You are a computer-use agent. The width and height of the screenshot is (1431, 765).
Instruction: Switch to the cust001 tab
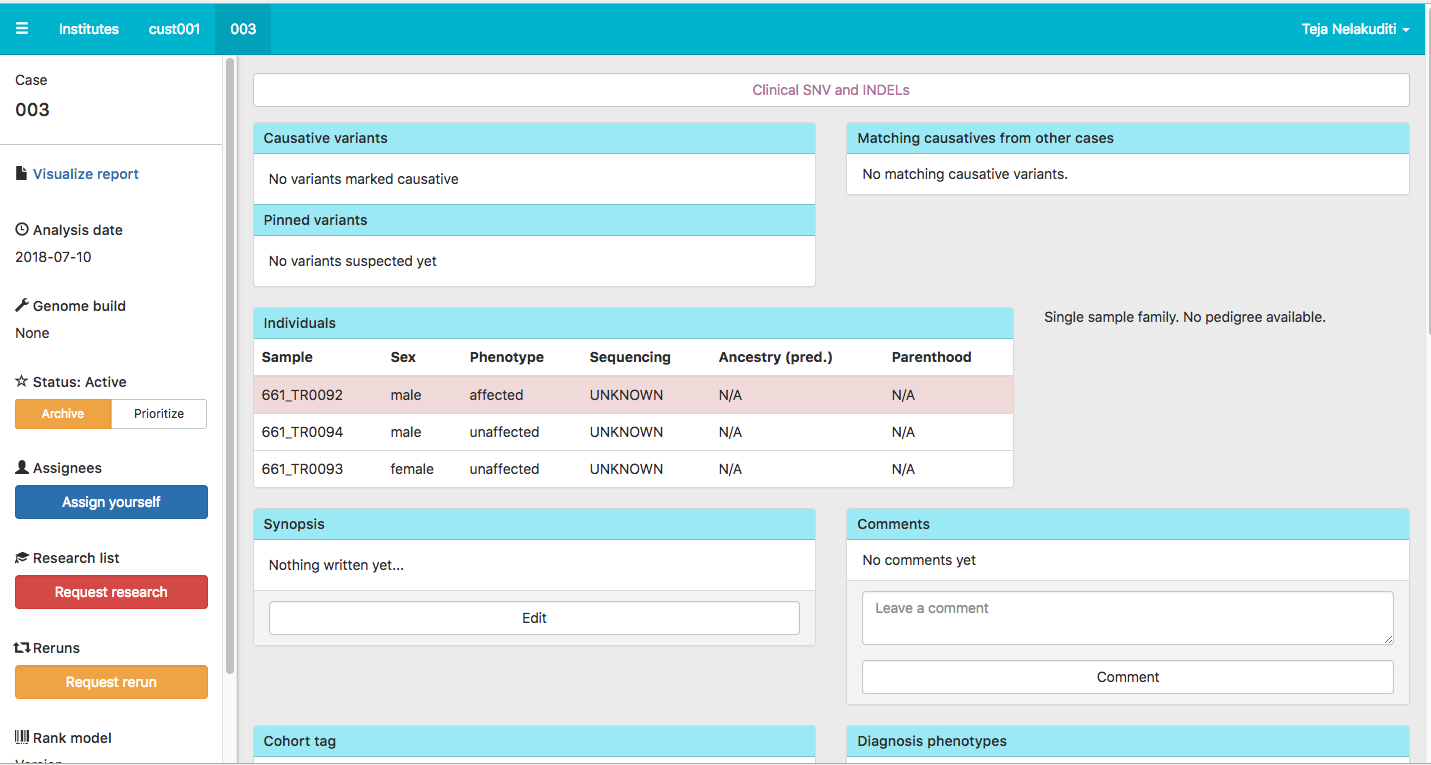tap(174, 28)
